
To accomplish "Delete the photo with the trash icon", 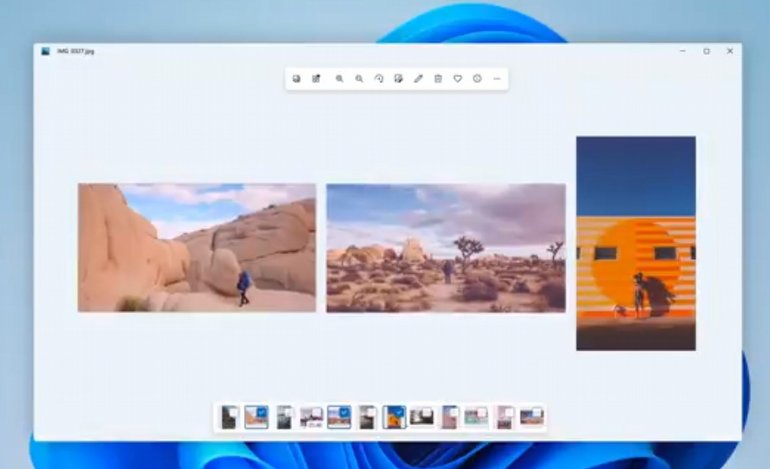I will 438,79.
